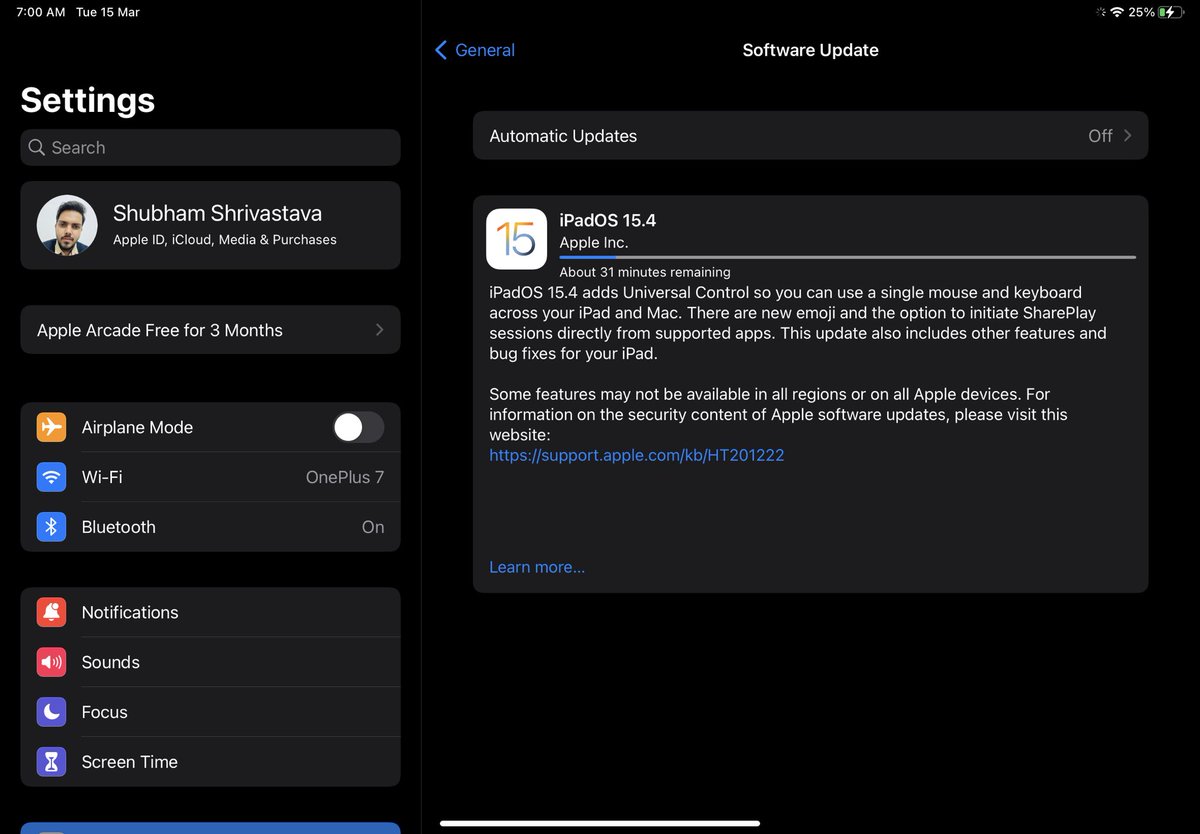Tap the profile photo thumbnail
Viewport: 1200px width, 834px height.
coord(67,225)
